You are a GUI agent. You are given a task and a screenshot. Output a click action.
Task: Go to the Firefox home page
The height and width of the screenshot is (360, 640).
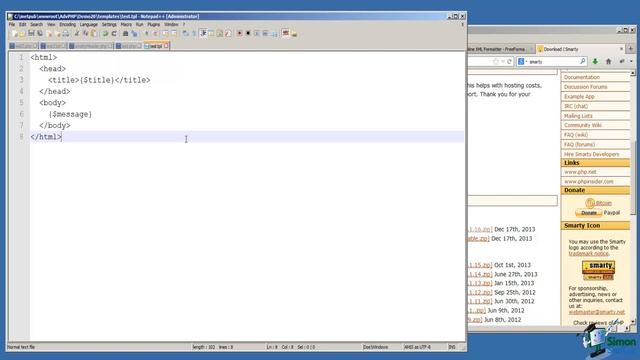[609, 61]
